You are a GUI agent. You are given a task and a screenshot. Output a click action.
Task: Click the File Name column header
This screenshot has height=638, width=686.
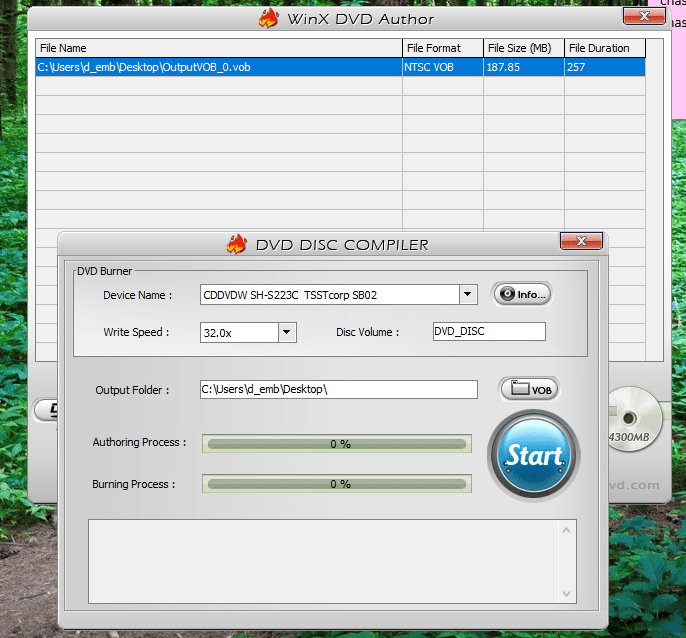pyautogui.click(x=219, y=48)
